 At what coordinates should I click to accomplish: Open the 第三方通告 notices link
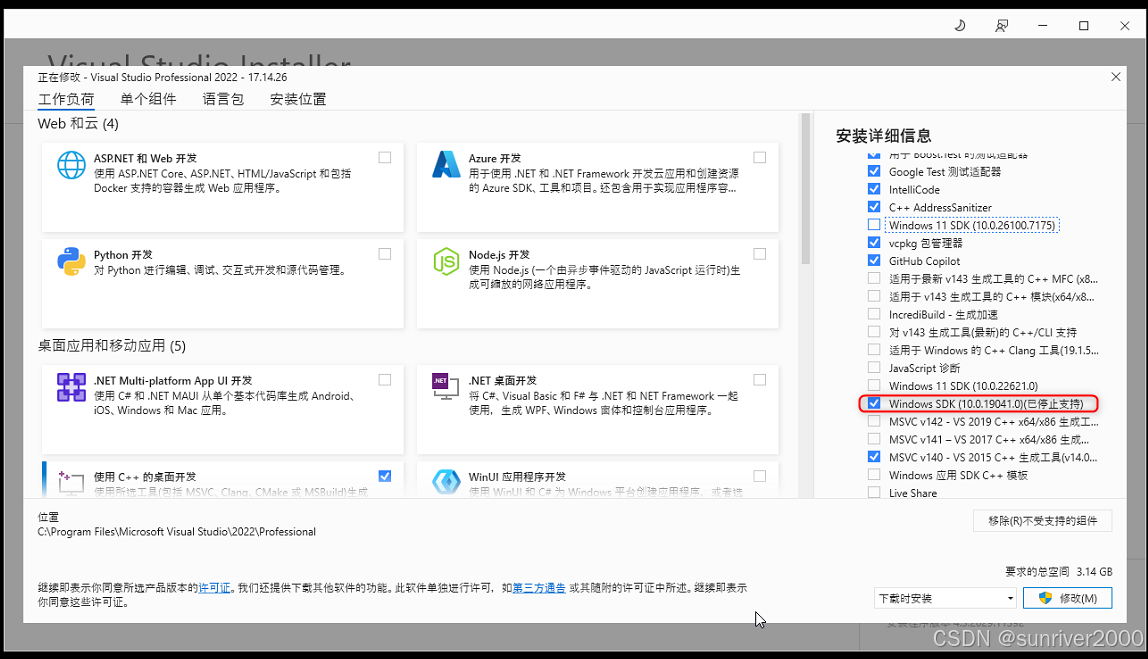tap(539, 587)
